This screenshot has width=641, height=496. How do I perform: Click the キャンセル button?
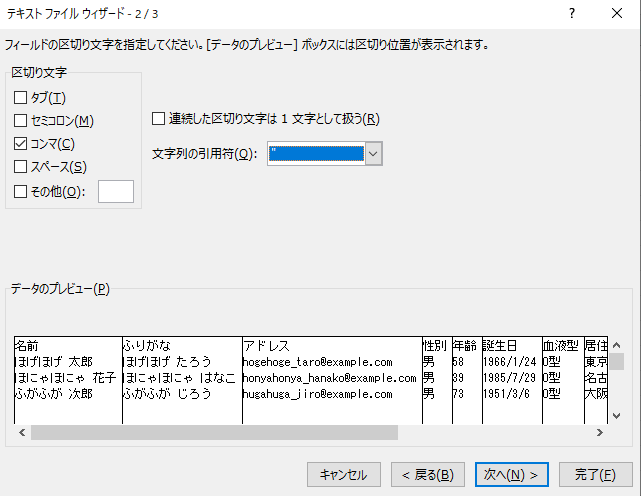click(x=344, y=475)
